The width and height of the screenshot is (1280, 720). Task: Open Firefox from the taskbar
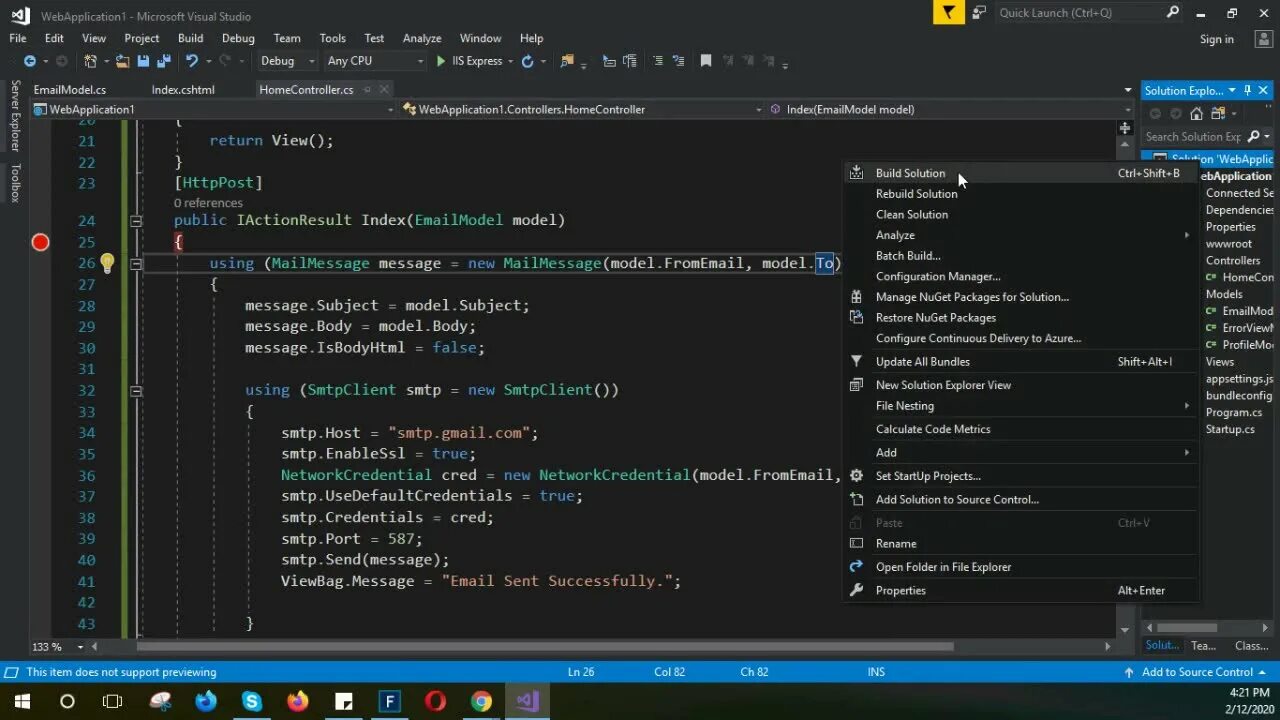coord(297,701)
